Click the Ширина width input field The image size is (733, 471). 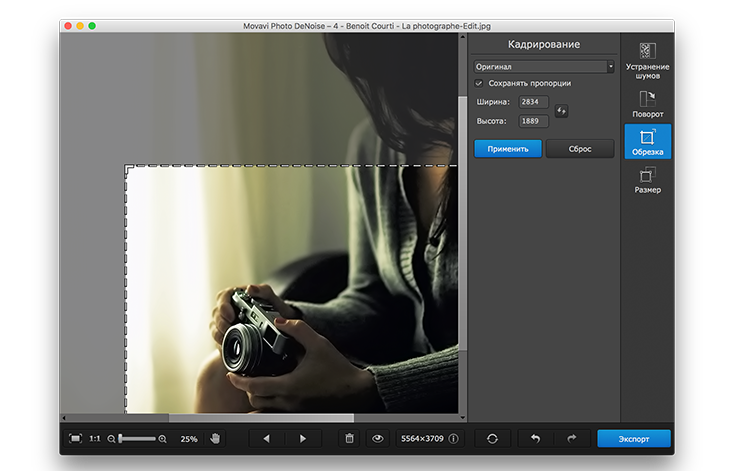coord(533,102)
